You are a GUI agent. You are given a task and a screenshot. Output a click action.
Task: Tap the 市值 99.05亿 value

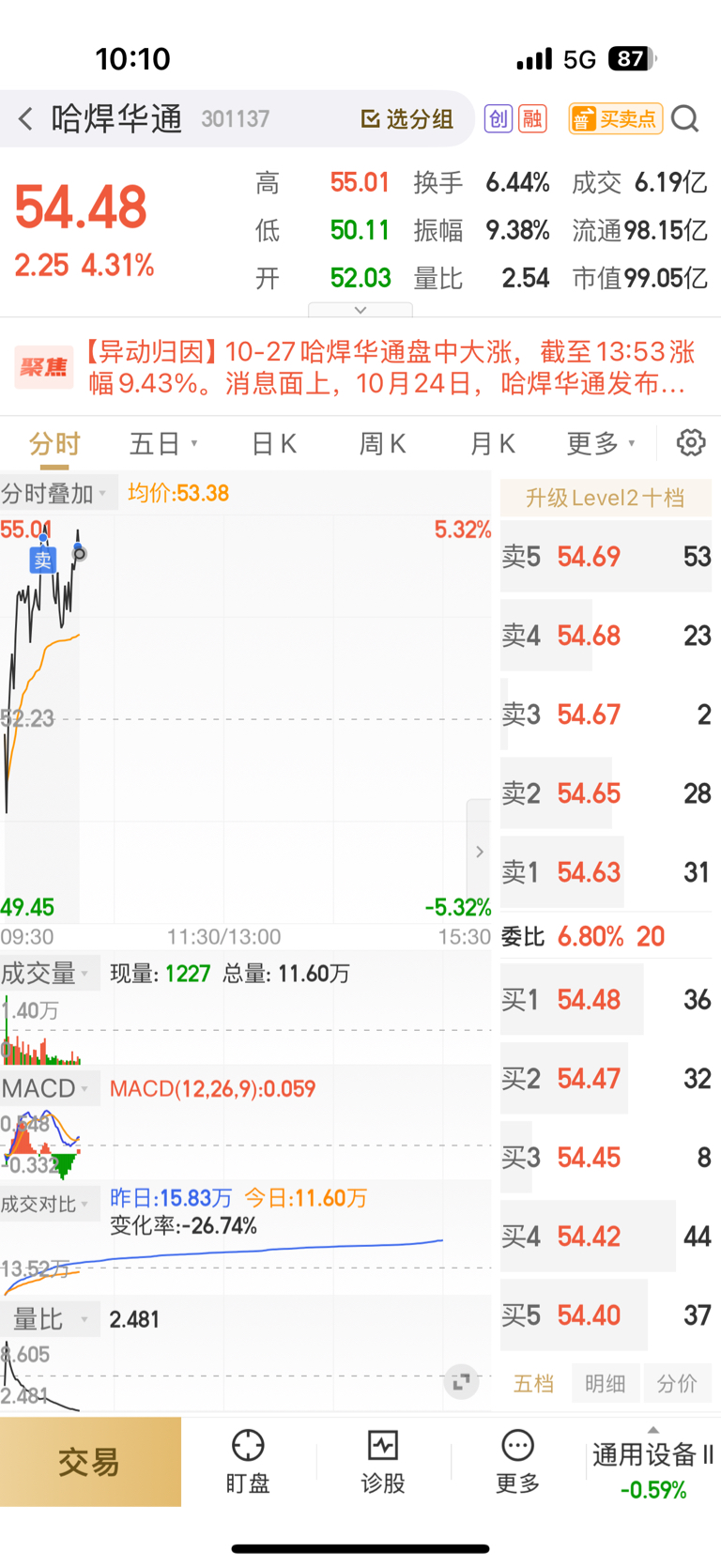click(x=666, y=278)
